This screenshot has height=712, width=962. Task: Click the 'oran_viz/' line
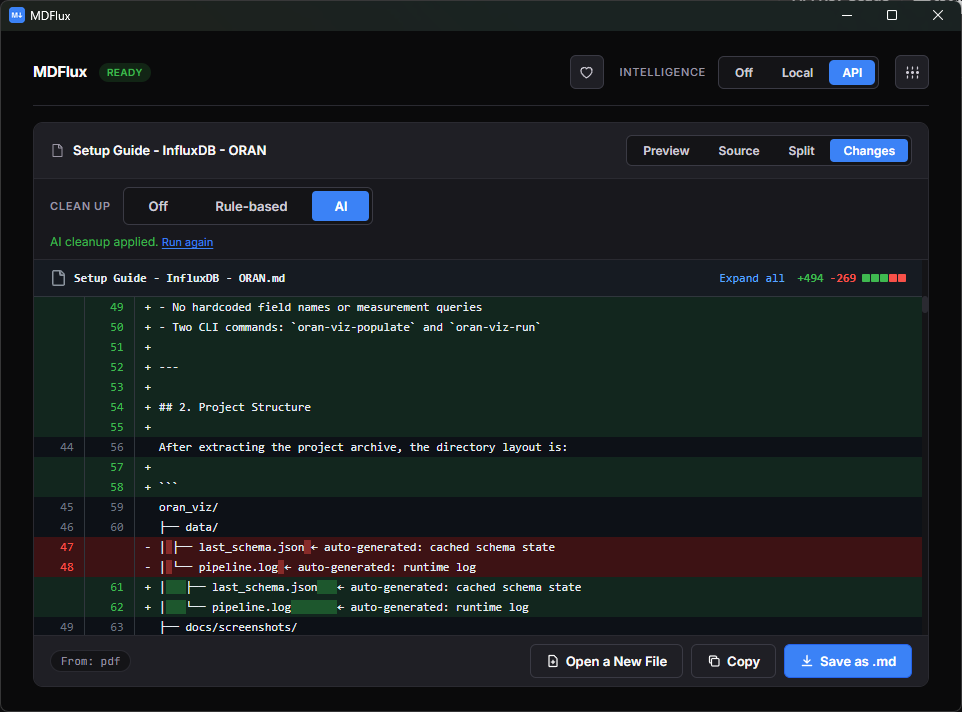pos(478,507)
